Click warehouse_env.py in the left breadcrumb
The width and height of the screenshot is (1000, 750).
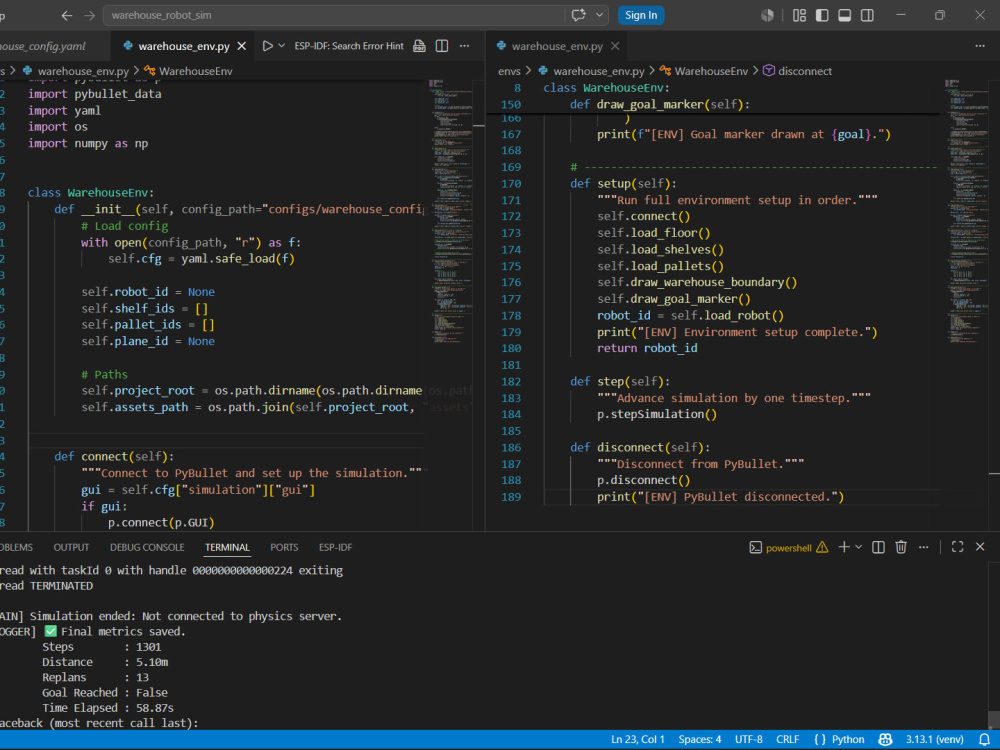point(83,71)
